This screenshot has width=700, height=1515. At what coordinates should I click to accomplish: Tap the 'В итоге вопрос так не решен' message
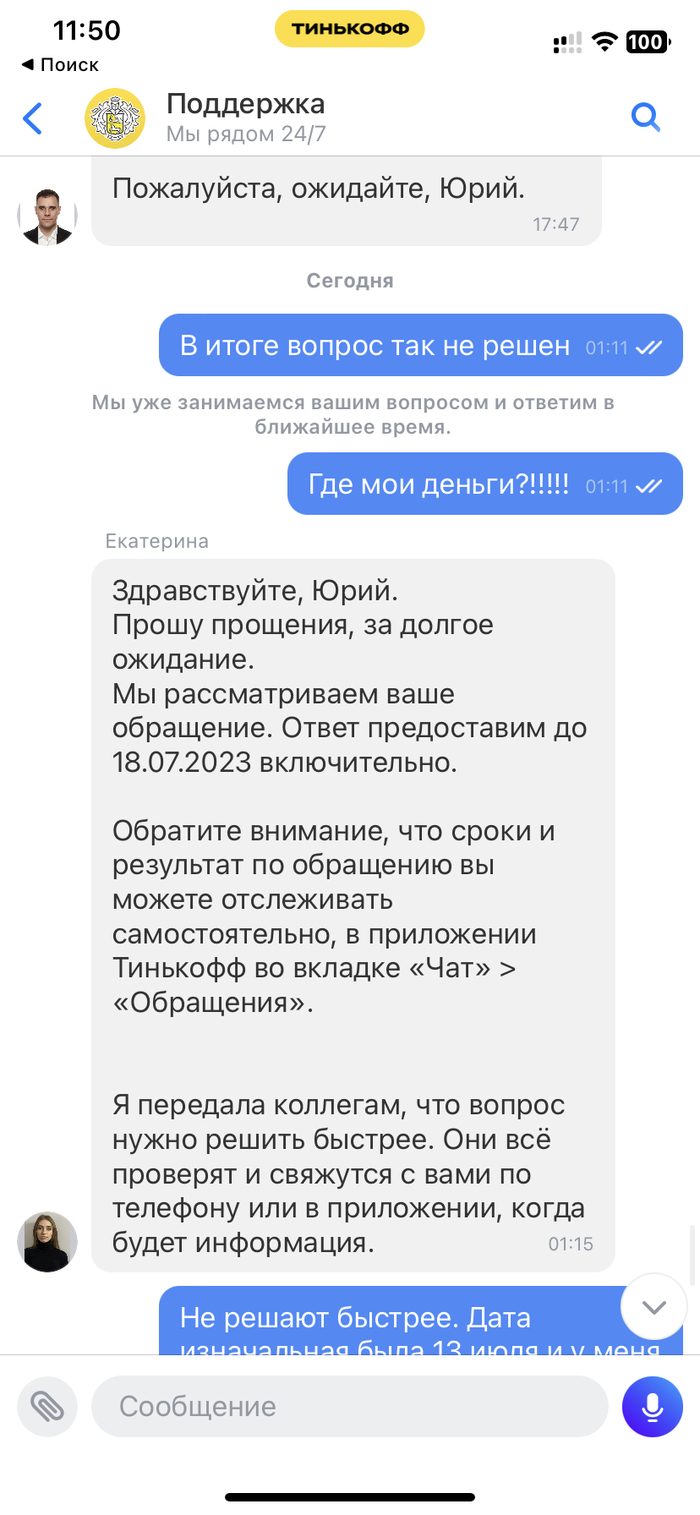click(x=421, y=346)
